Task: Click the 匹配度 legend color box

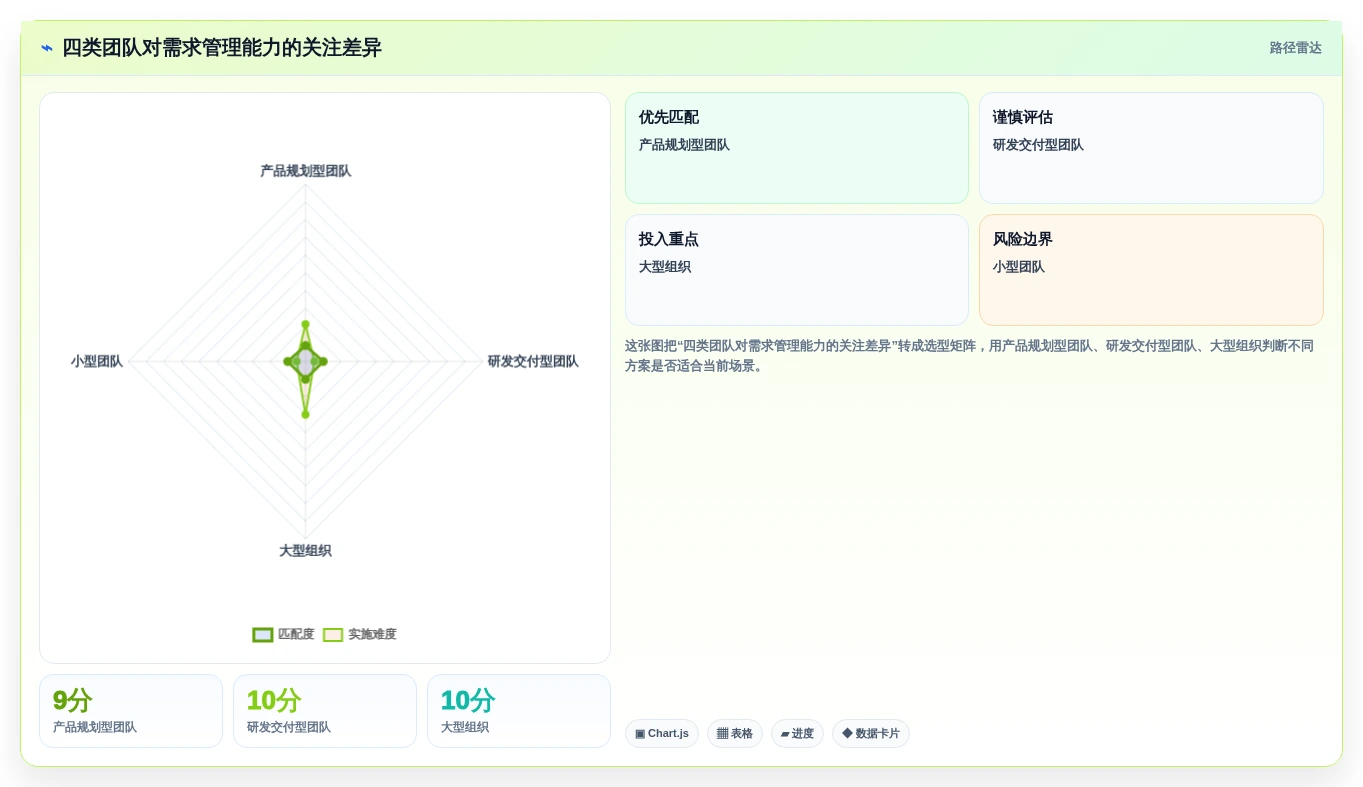Action: 263,635
